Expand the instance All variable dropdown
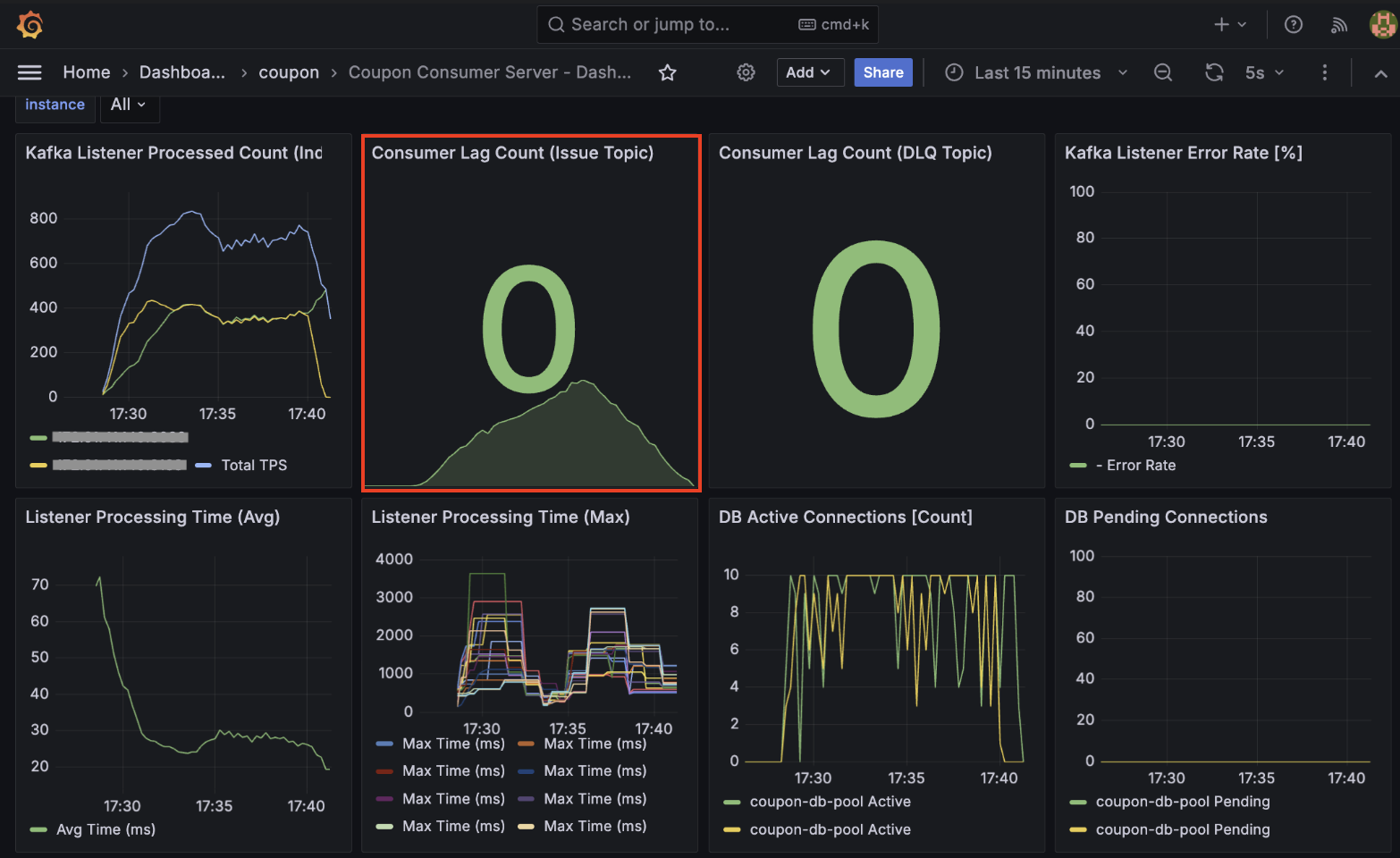 click(x=129, y=105)
